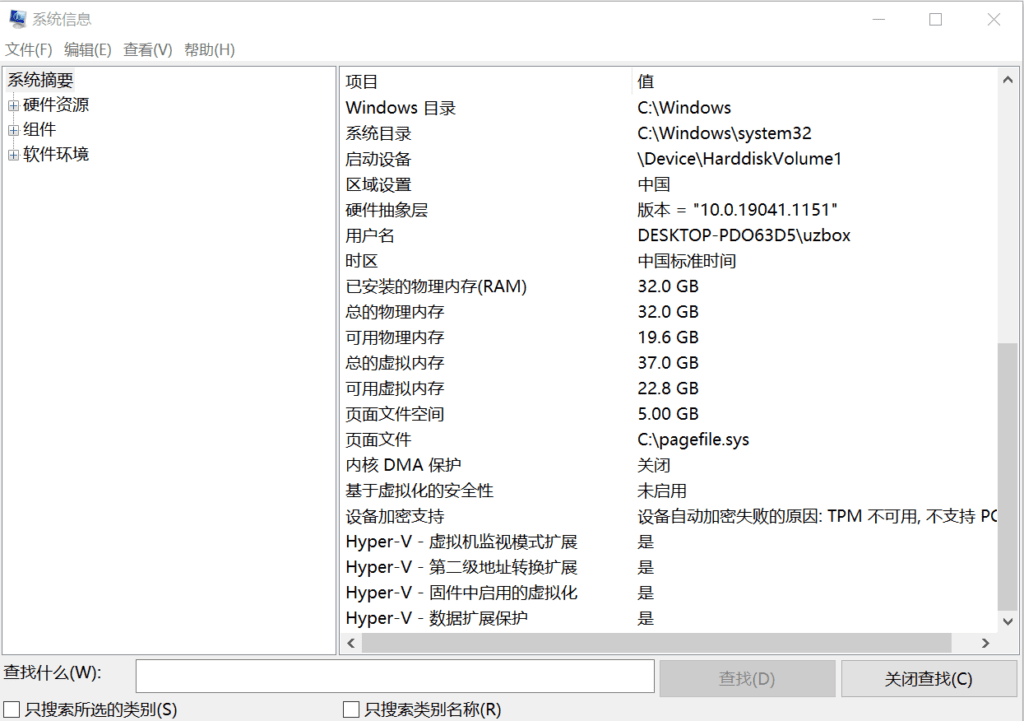Expand the 软件环境 tree node

click(x=13, y=155)
